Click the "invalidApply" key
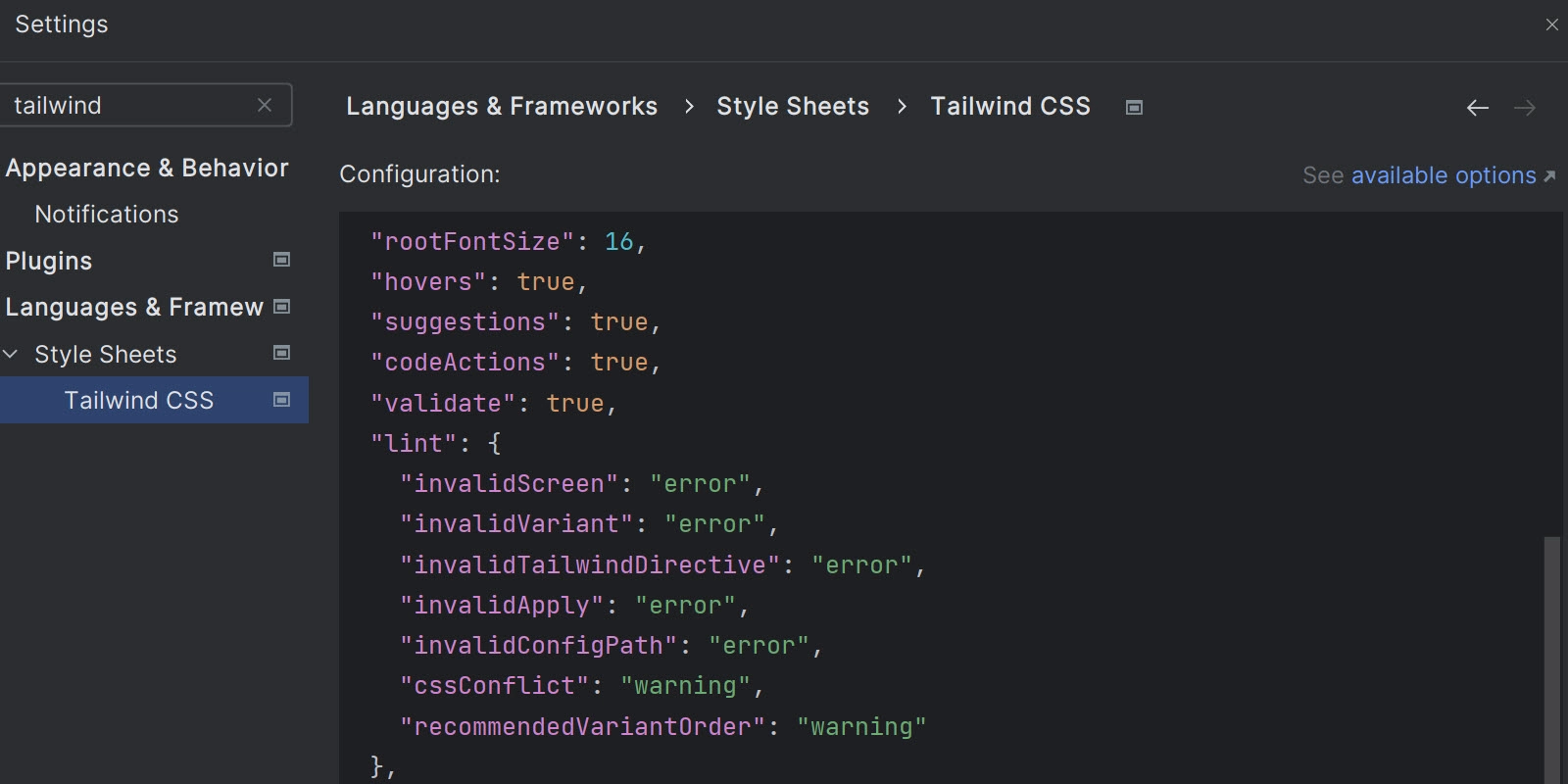Viewport: 1568px width, 784px height. [502, 606]
